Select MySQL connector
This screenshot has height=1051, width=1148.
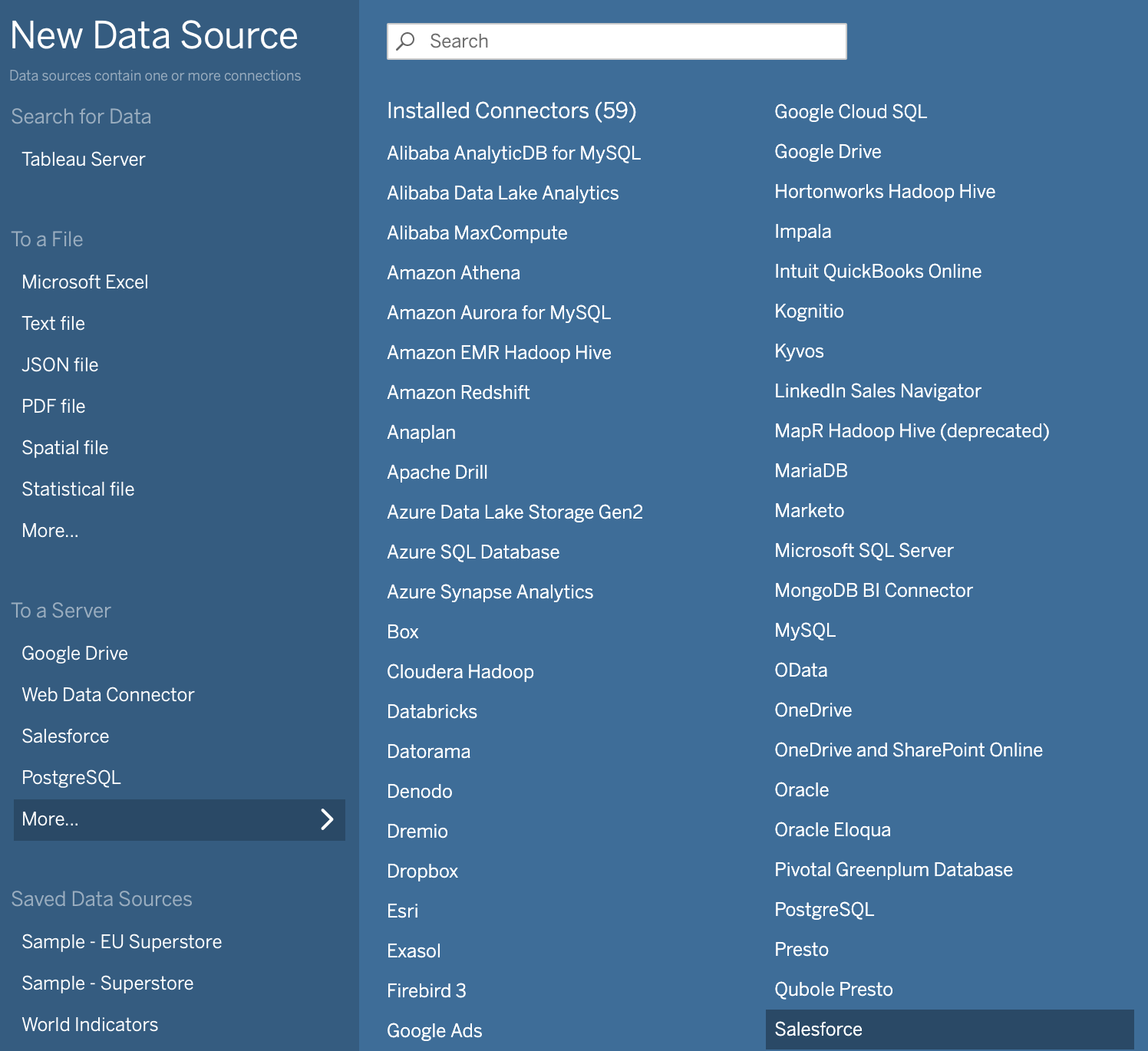(804, 631)
